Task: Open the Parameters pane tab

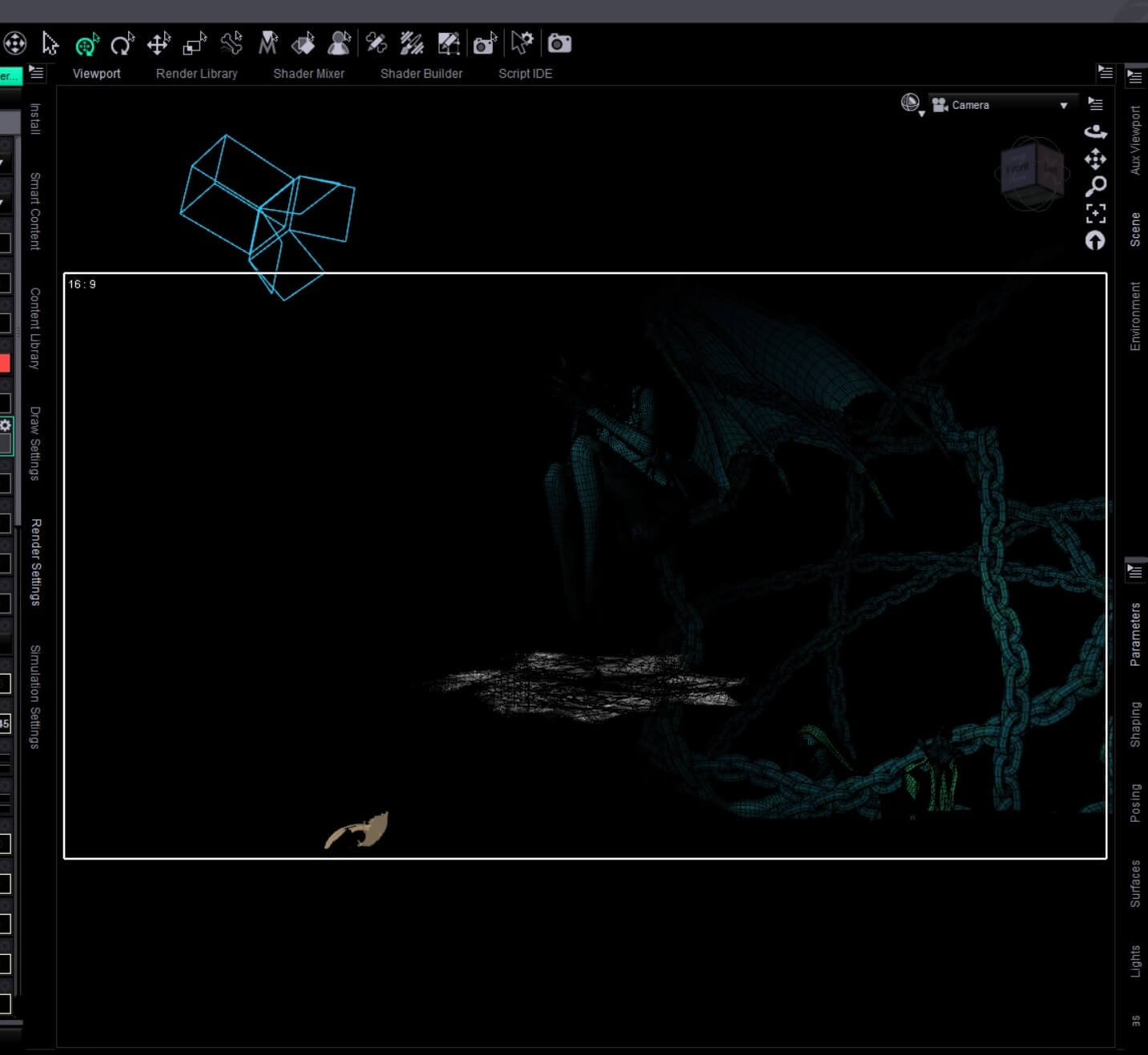Action: tap(1134, 634)
